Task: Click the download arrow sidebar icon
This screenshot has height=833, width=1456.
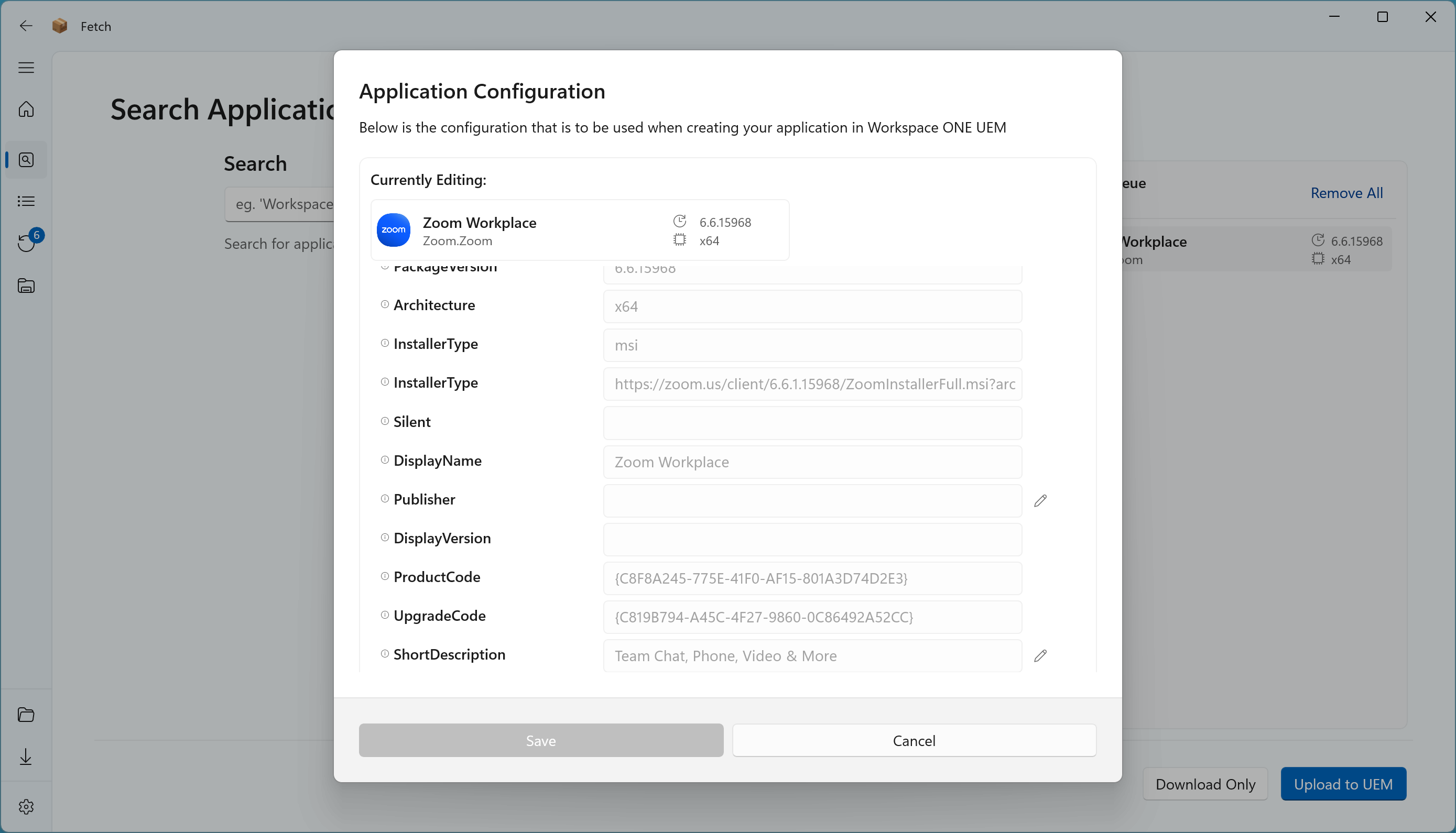Action: (x=26, y=757)
